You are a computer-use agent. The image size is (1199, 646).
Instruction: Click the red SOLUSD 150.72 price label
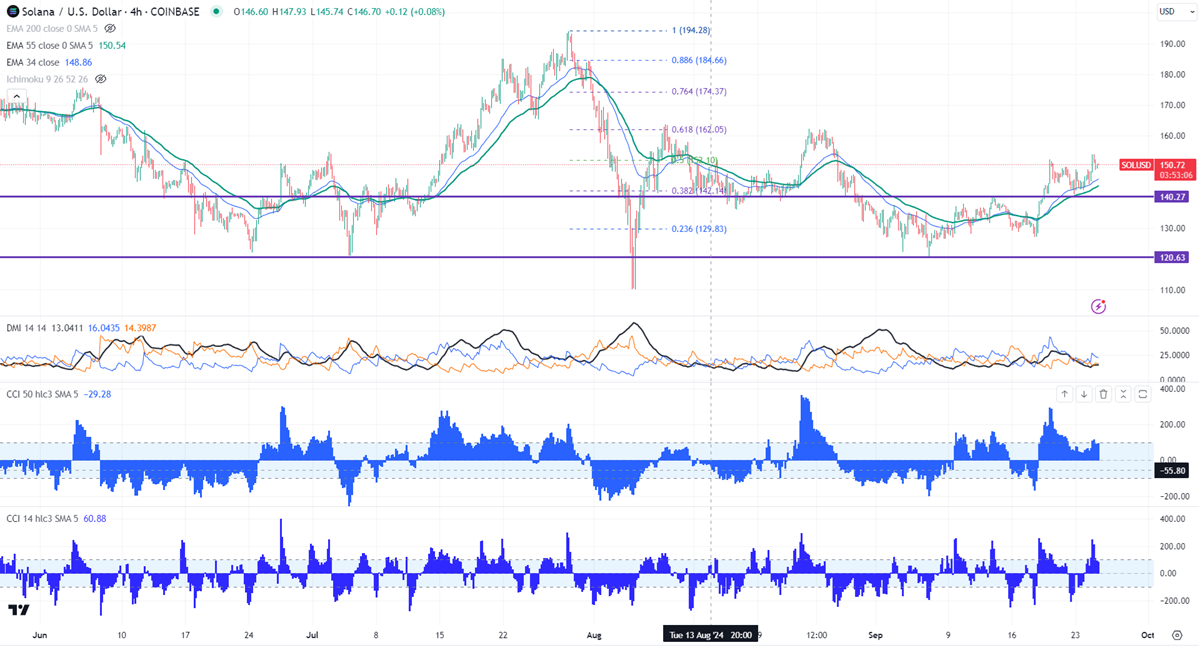1157,165
